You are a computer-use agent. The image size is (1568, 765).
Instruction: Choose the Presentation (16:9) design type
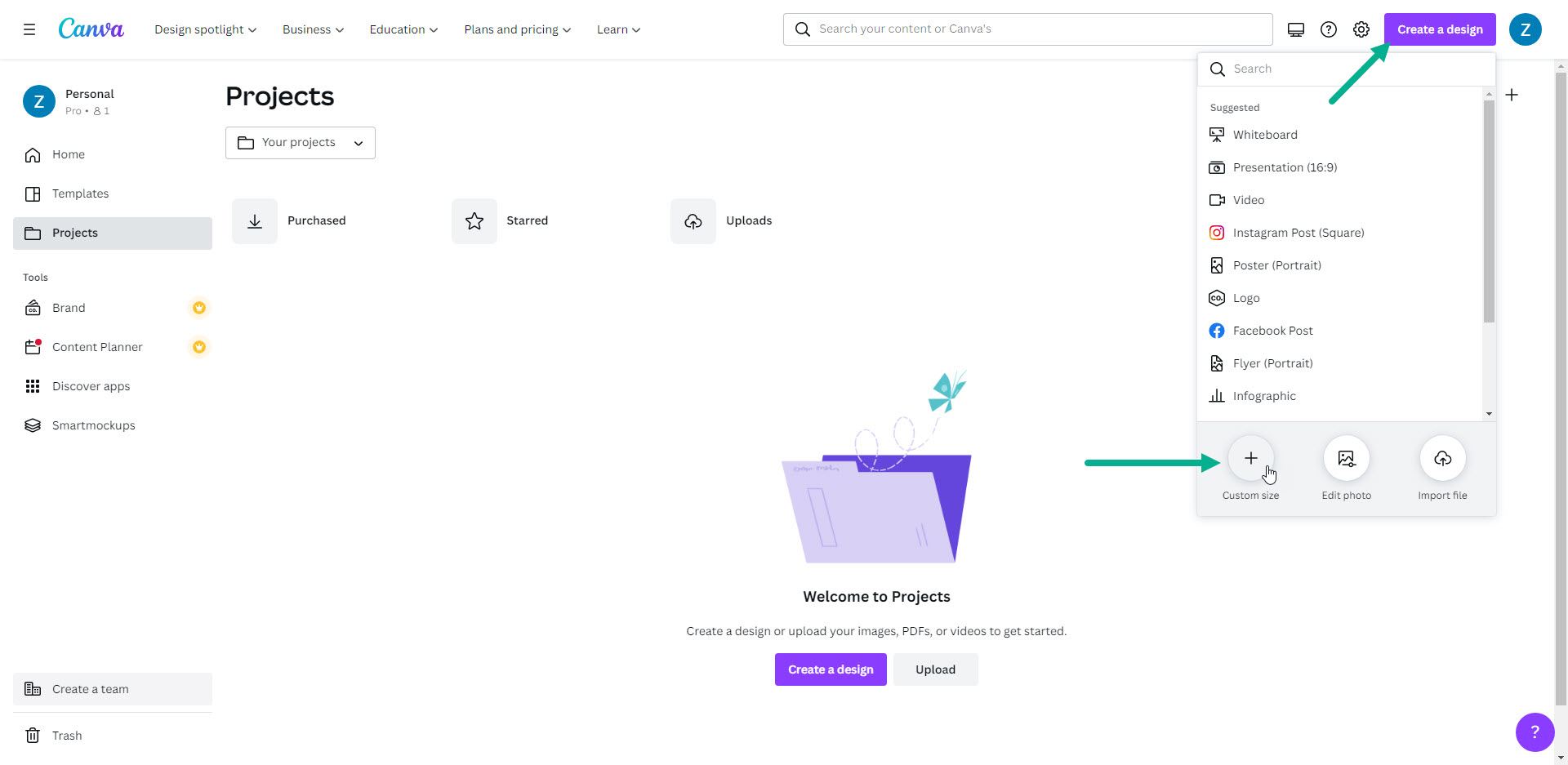(1285, 167)
